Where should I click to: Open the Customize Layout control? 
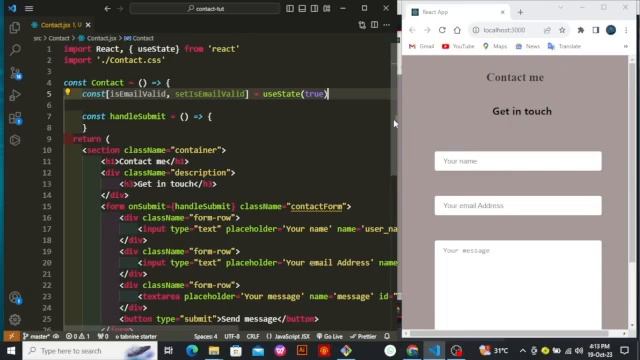(327, 8)
